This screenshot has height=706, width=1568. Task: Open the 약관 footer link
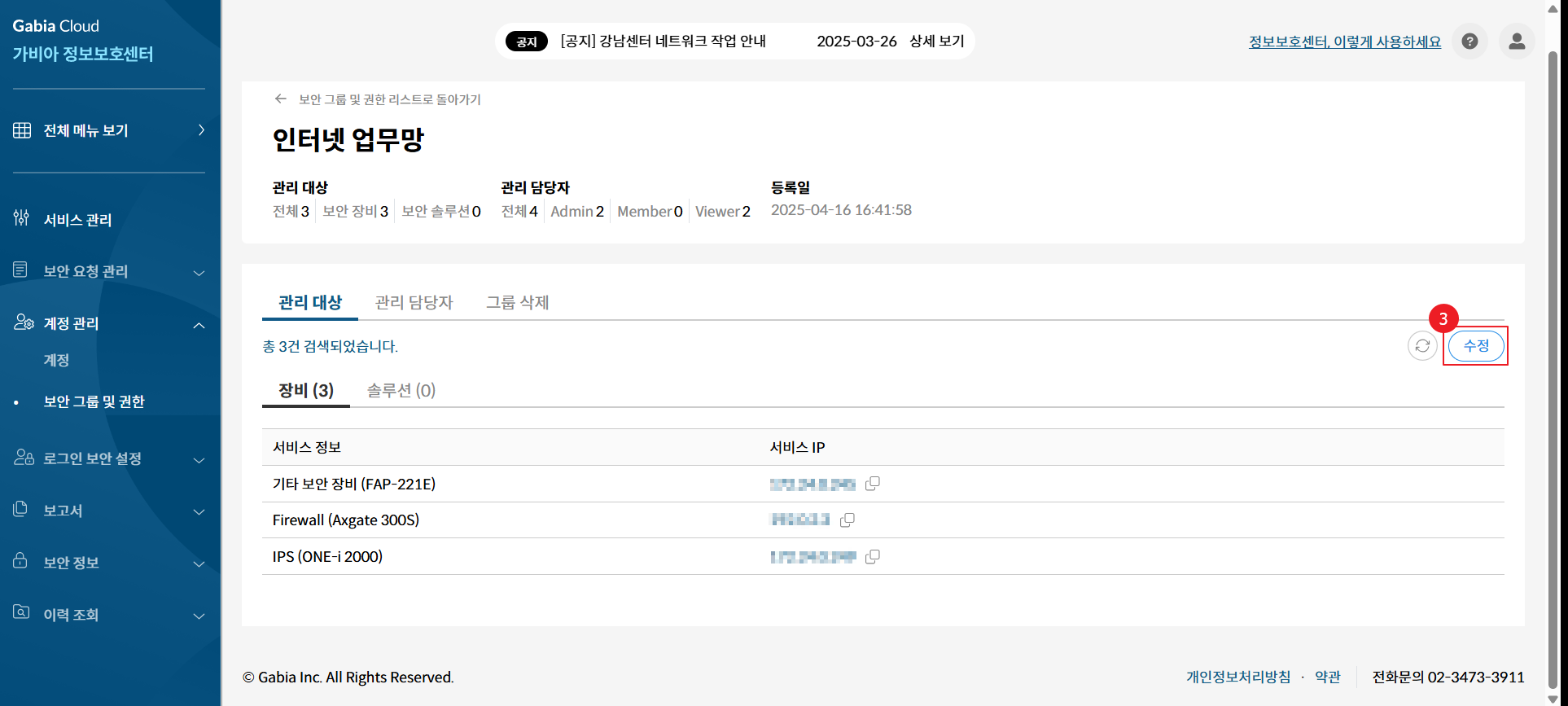pyautogui.click(x=1328, y=677)
